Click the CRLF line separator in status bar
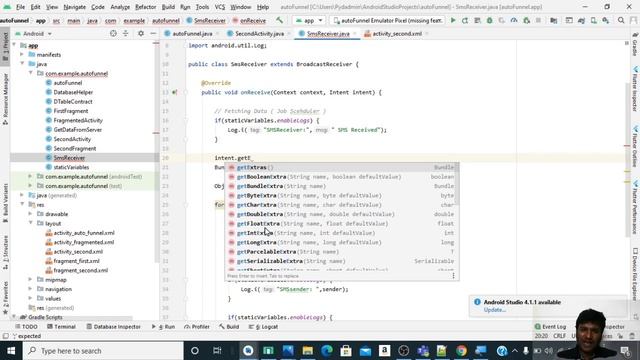The height and width of the screenshot is (360, 640). coord(559,336)
